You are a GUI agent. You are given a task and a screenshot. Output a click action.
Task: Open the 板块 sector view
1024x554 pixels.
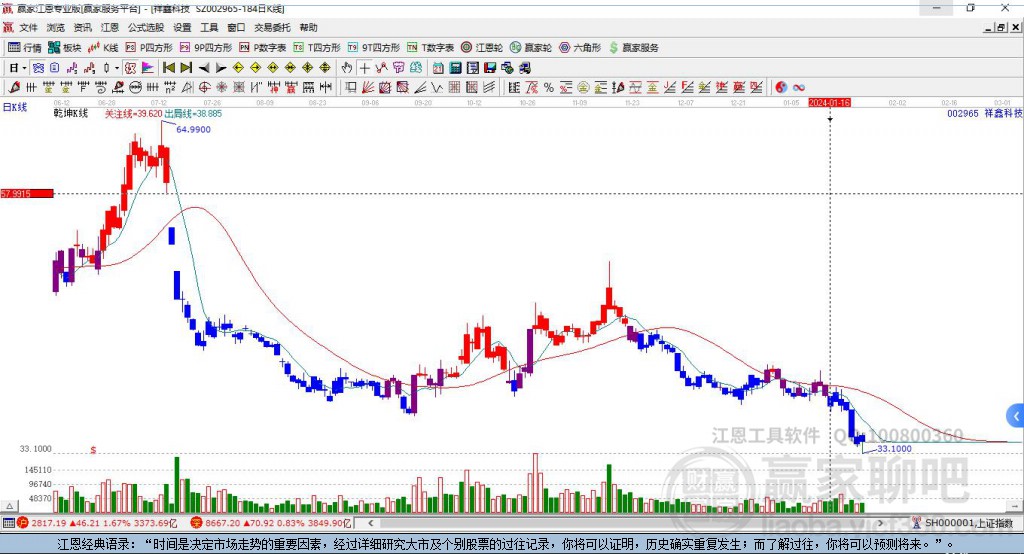click(64, 48)
